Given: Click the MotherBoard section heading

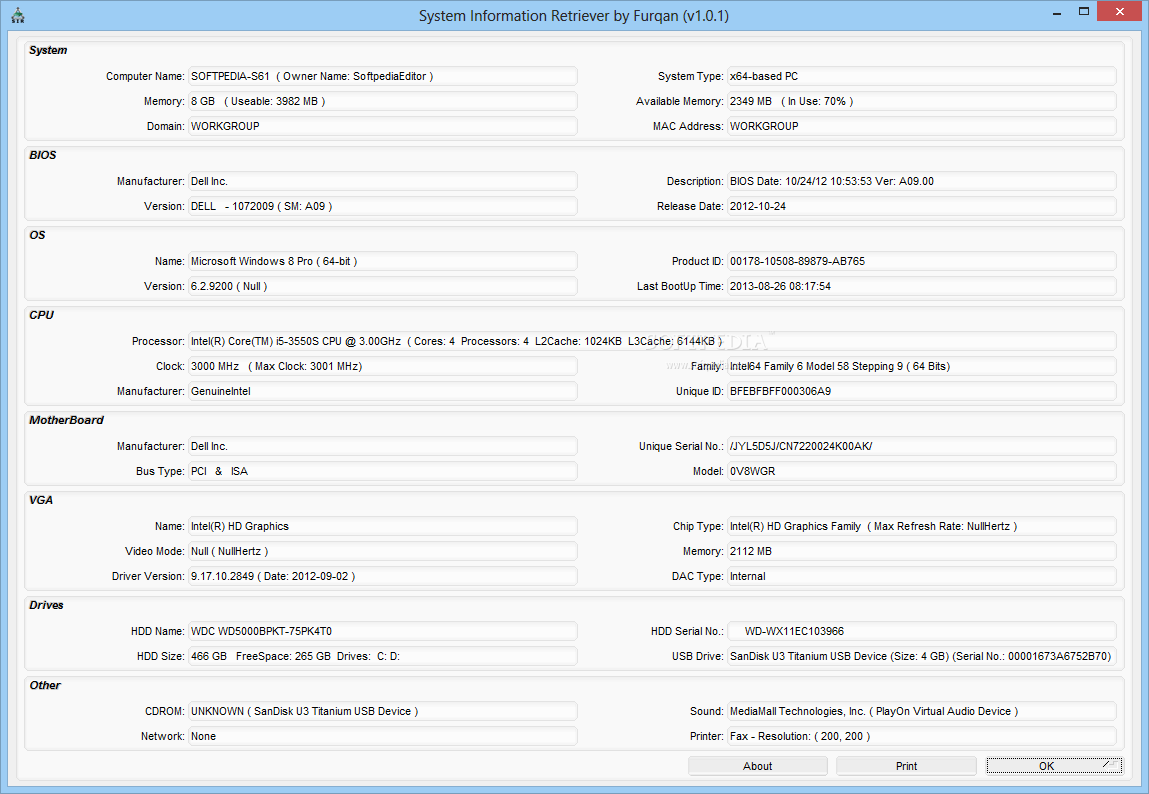Looking at the screenshot, I should pyautogui.click(x=67, y=420).
